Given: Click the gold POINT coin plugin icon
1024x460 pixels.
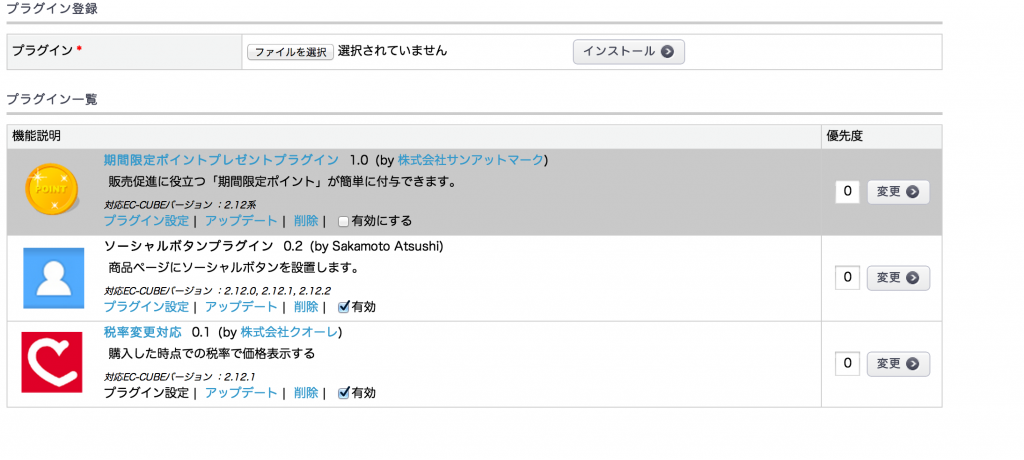Looking at the screenshot, I should click(52, 189).
